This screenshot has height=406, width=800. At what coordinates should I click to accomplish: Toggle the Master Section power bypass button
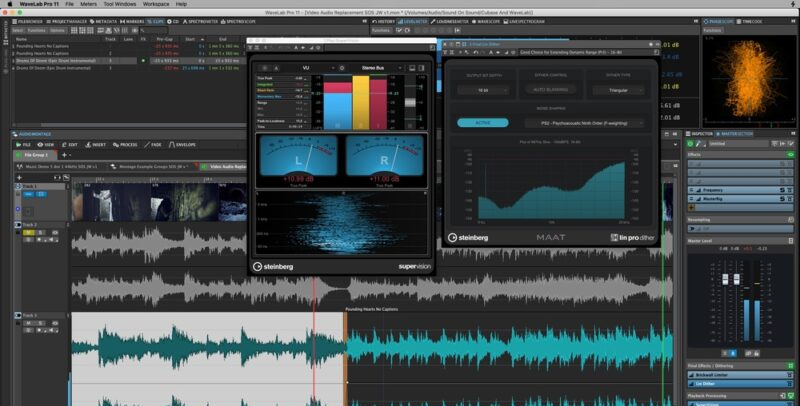tap(690, 144)
